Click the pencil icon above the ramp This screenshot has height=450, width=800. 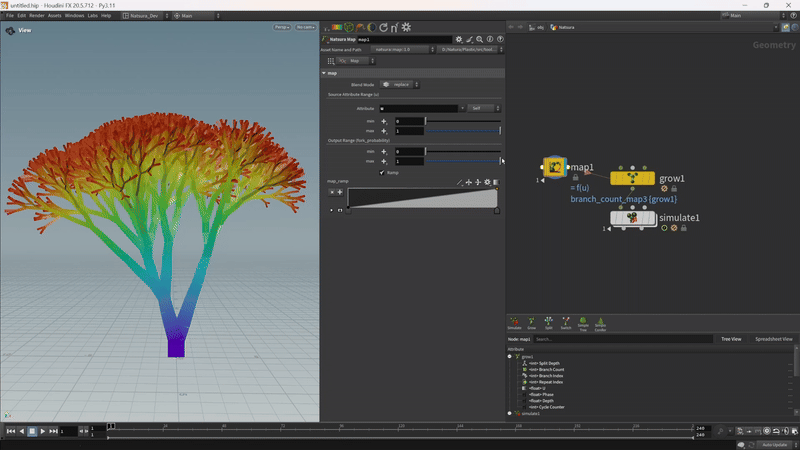pos(460,182)
